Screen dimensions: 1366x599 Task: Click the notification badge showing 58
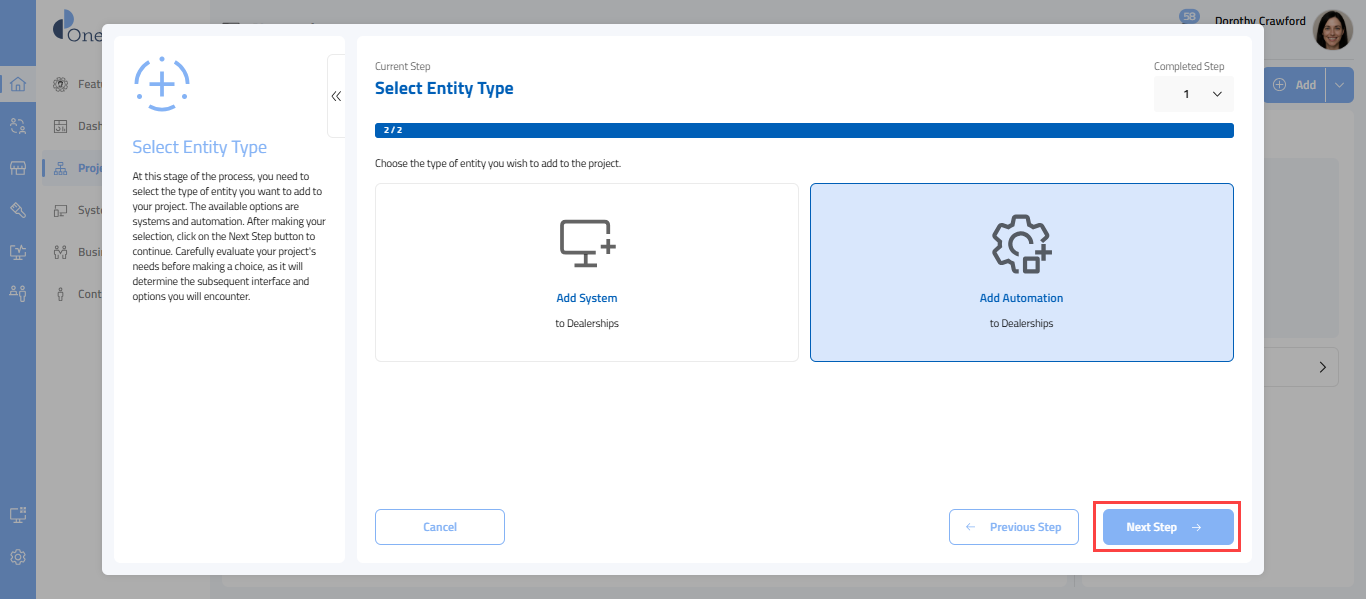tap(1189, 17)
